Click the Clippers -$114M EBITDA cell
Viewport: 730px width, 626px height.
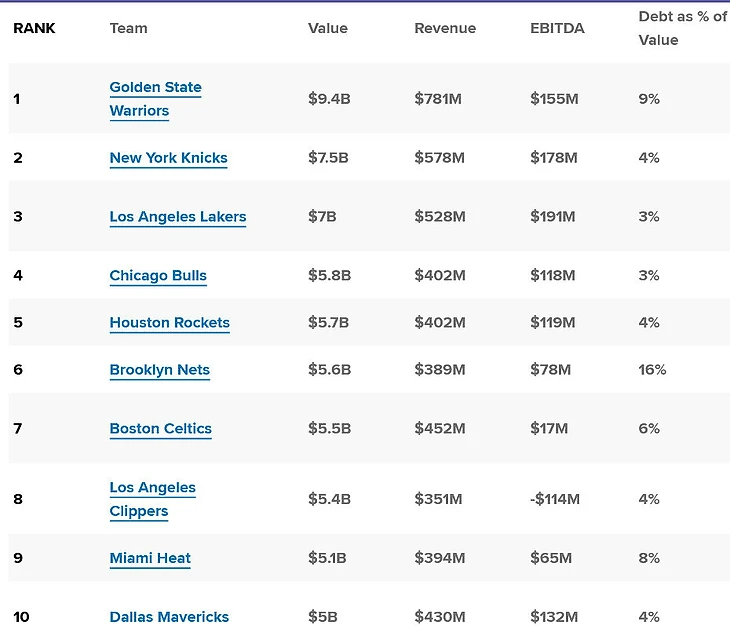(x=555, y=499)
